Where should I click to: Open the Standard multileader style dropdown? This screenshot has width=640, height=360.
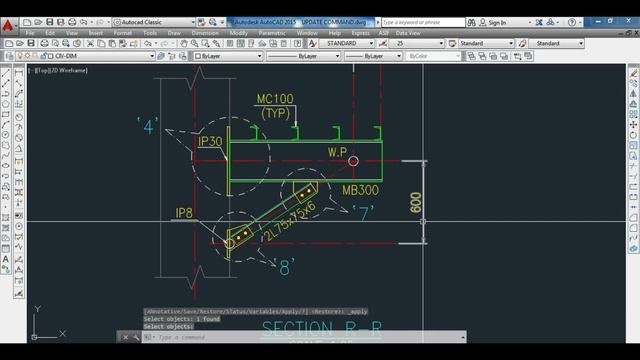tap(580, 43)
